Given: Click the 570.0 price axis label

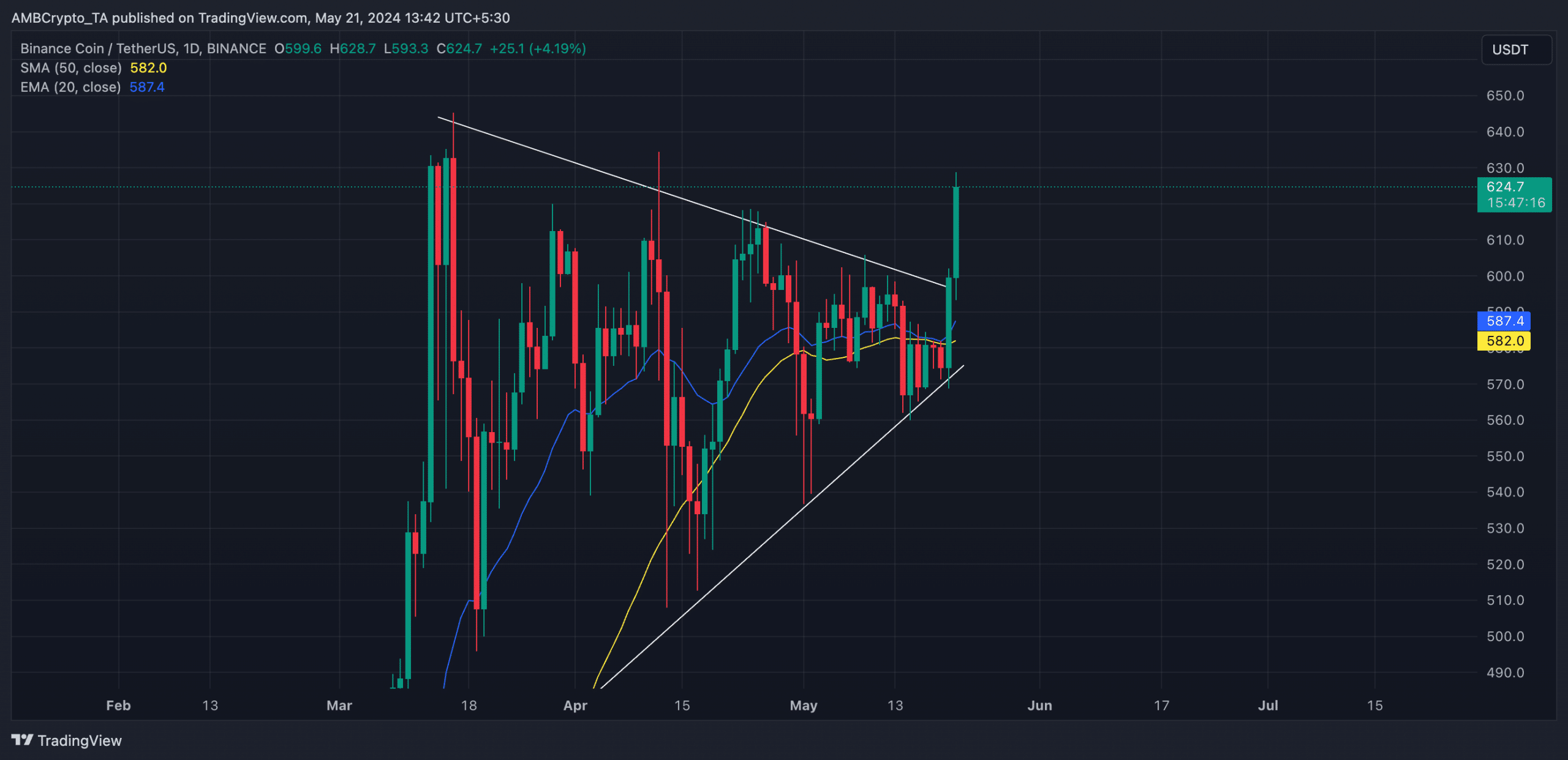Looking at the screenshot, I should [1505, 384].
